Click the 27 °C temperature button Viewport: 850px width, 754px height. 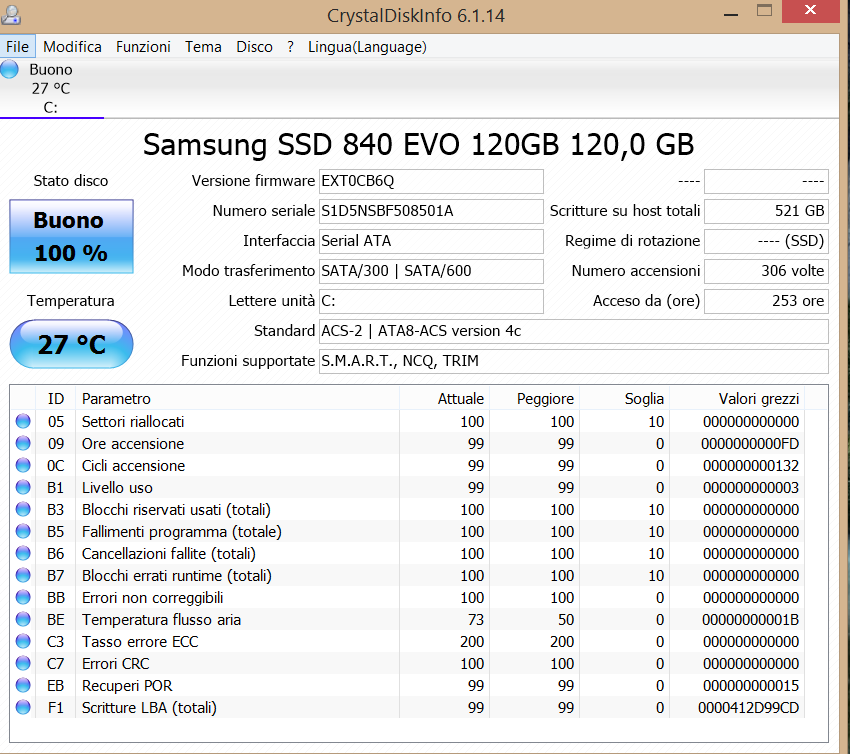point(71,344)
